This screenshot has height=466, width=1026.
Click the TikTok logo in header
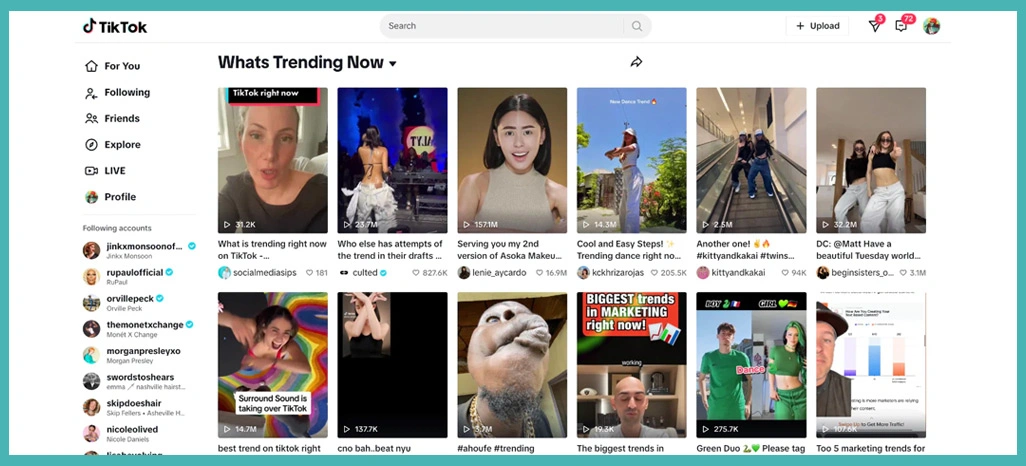point(115,27)
